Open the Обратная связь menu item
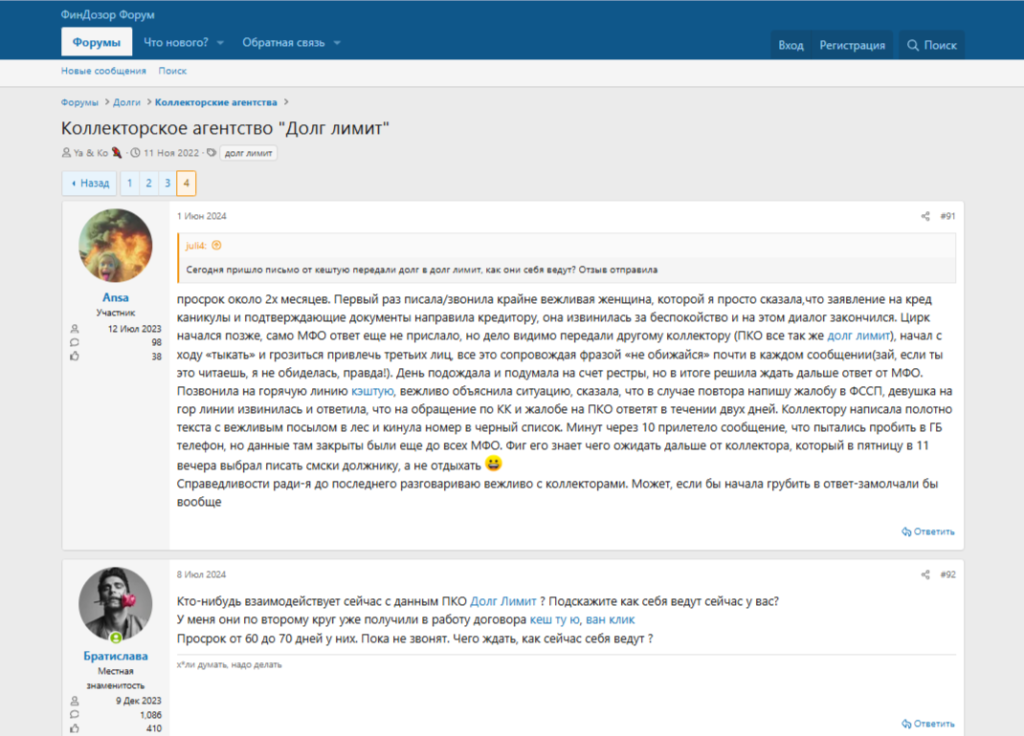1024x736 pixels. (x=283, y=42)
